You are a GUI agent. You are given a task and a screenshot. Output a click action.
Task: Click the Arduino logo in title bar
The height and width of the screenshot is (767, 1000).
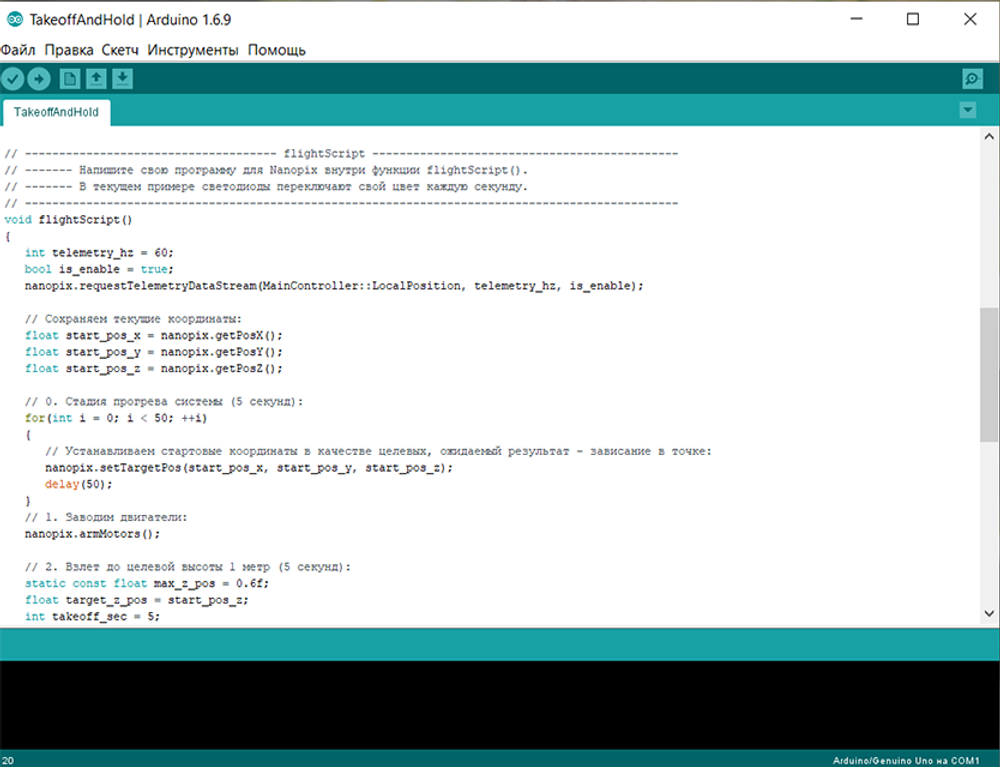(15, 19)
